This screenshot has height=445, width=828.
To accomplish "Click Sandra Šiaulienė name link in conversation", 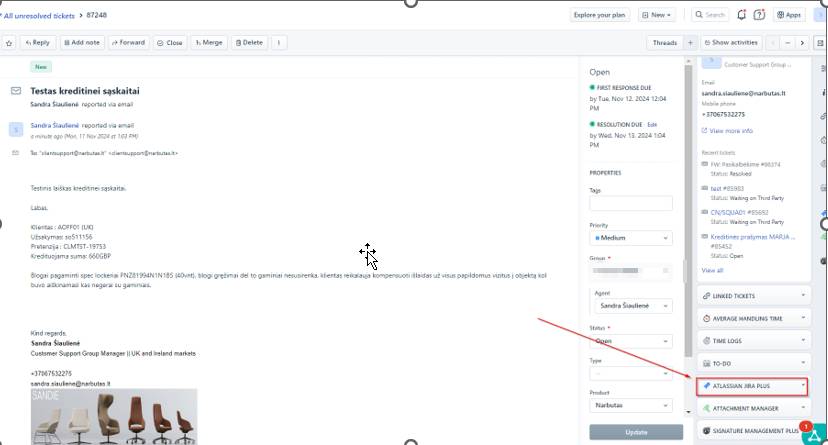I will pyautogui.click(x=54, y=125).
